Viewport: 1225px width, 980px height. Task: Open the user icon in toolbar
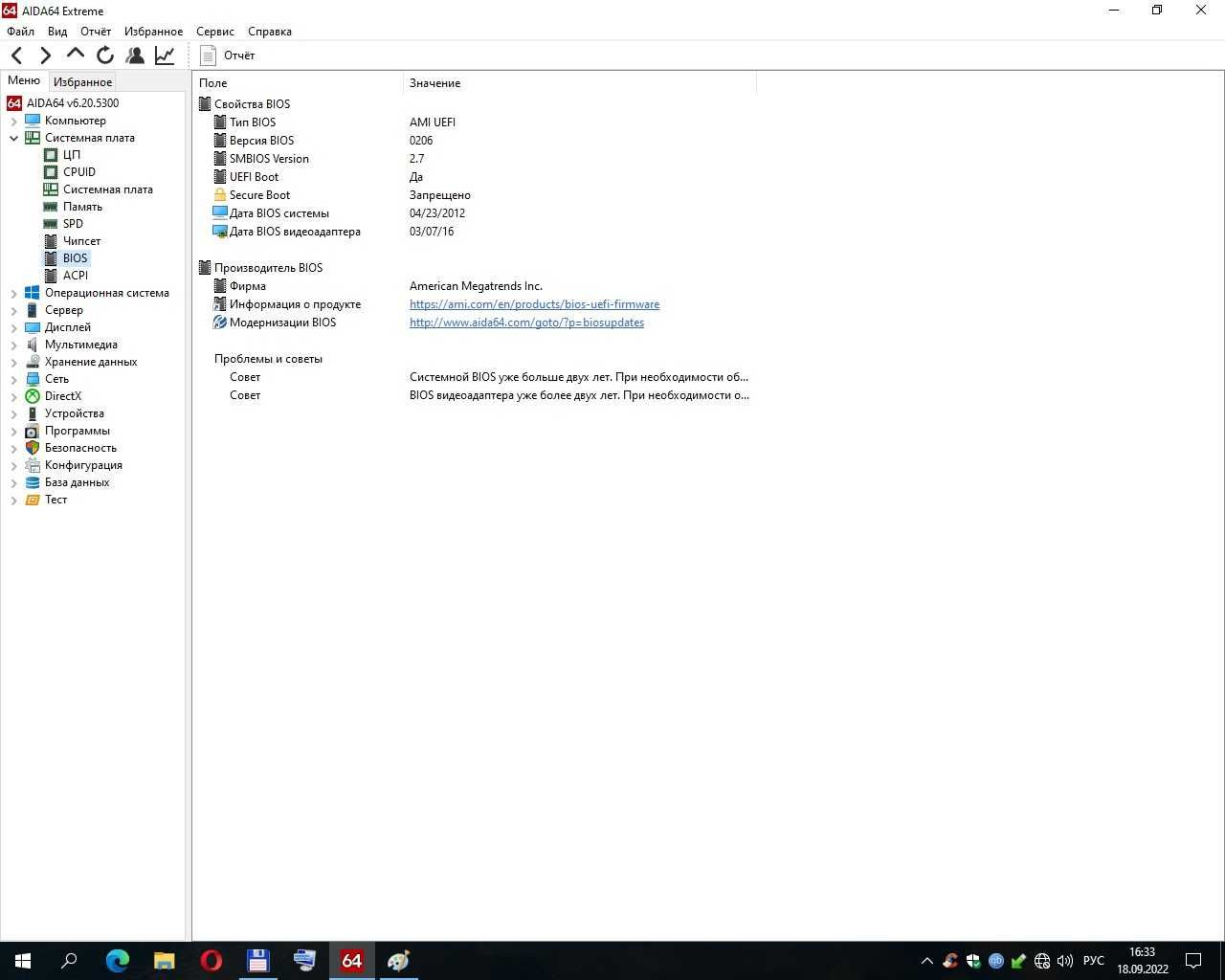[x=135, y=56]
